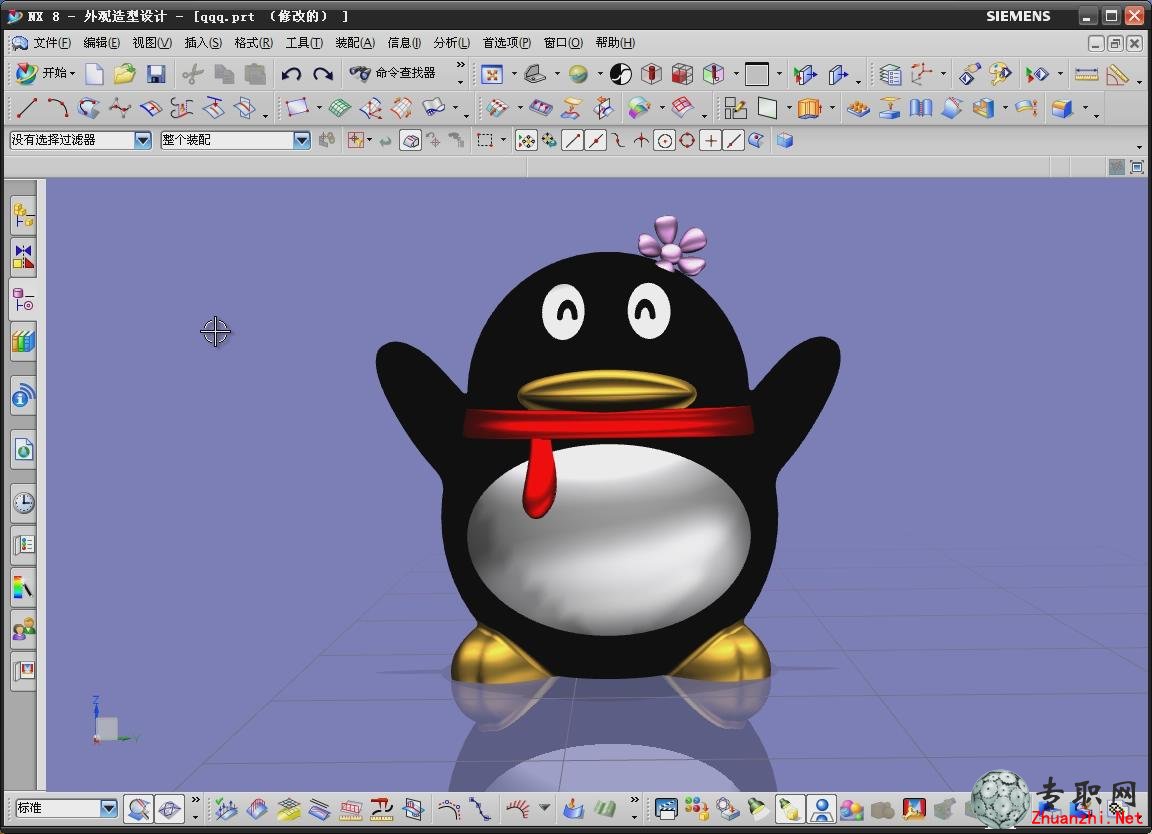Open the Reuse Library books sidebar tab

pos(24,342)
